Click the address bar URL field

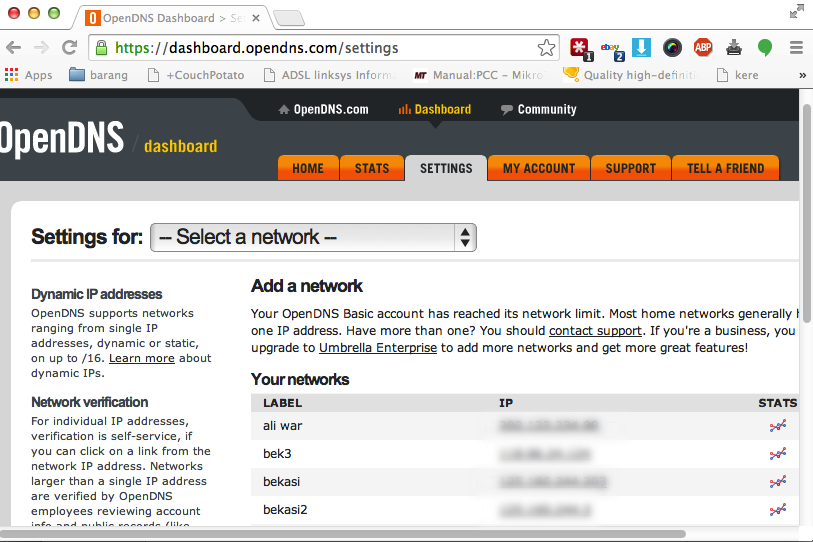point(320,47)
